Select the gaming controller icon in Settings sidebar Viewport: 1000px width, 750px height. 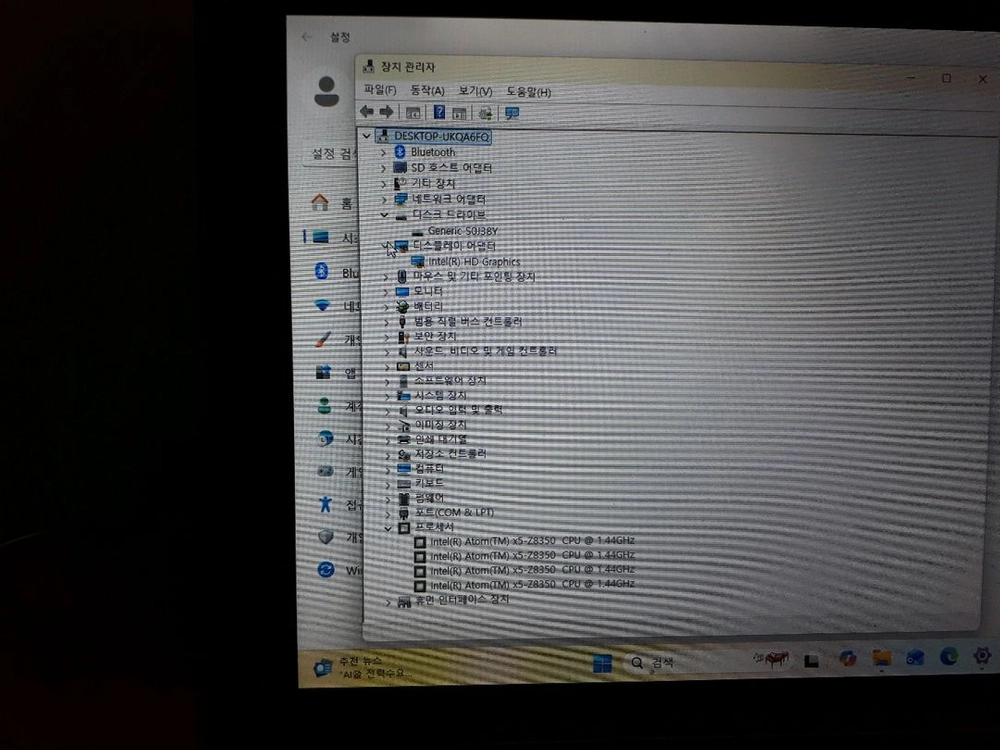pos(325,471)
